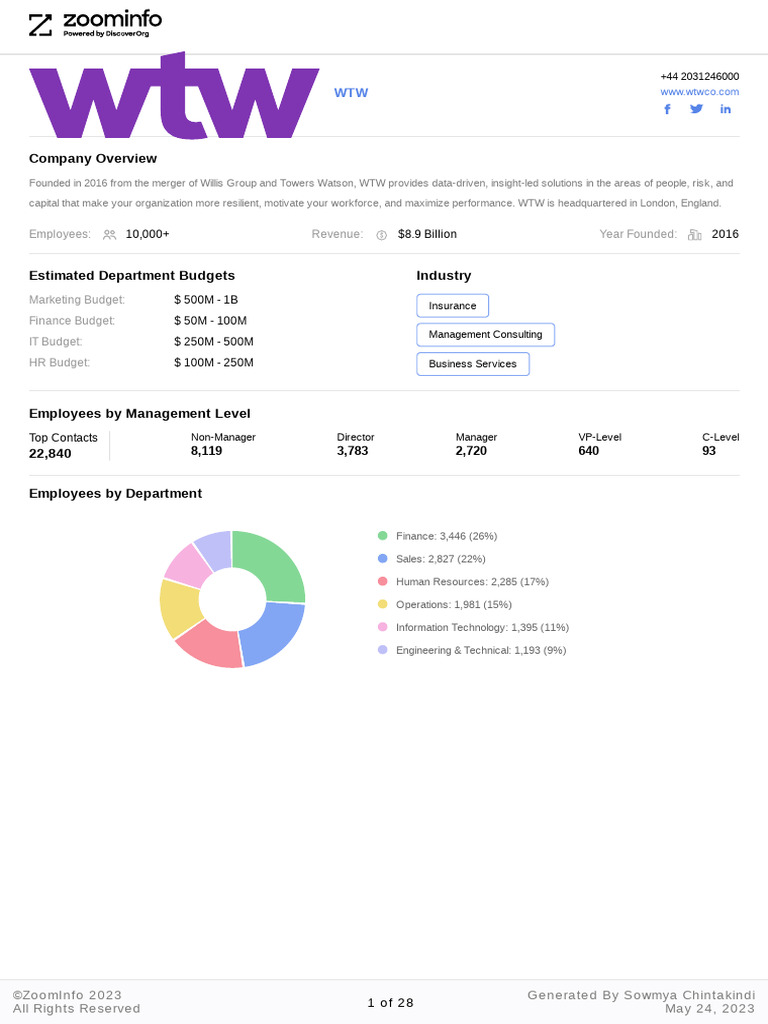Click the VP-Level count 640
Viewport: 768px width, 1024px height.
point(588,451)
